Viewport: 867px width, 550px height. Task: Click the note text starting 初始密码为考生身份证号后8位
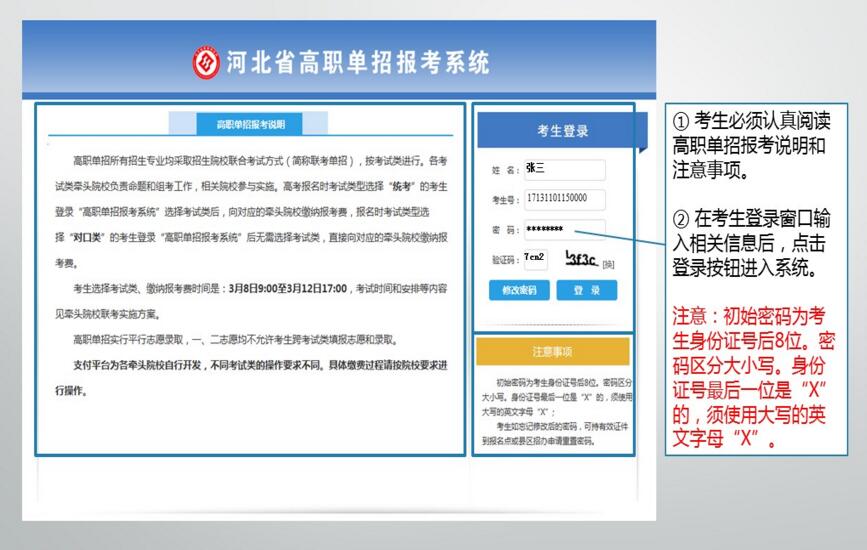pyautogui.click(x=557, y=397)
